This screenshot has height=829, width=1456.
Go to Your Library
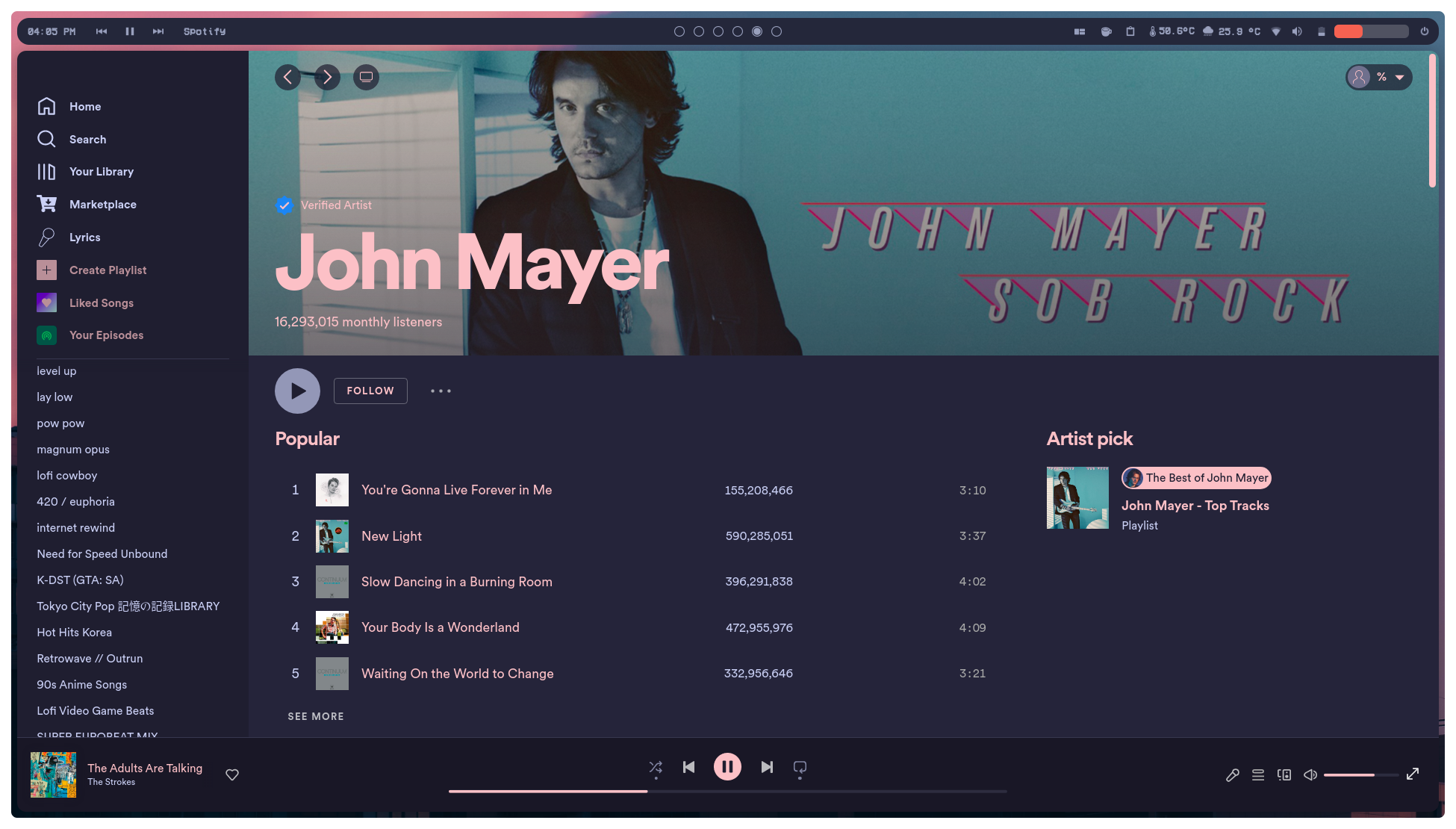(x=101, y=172)
